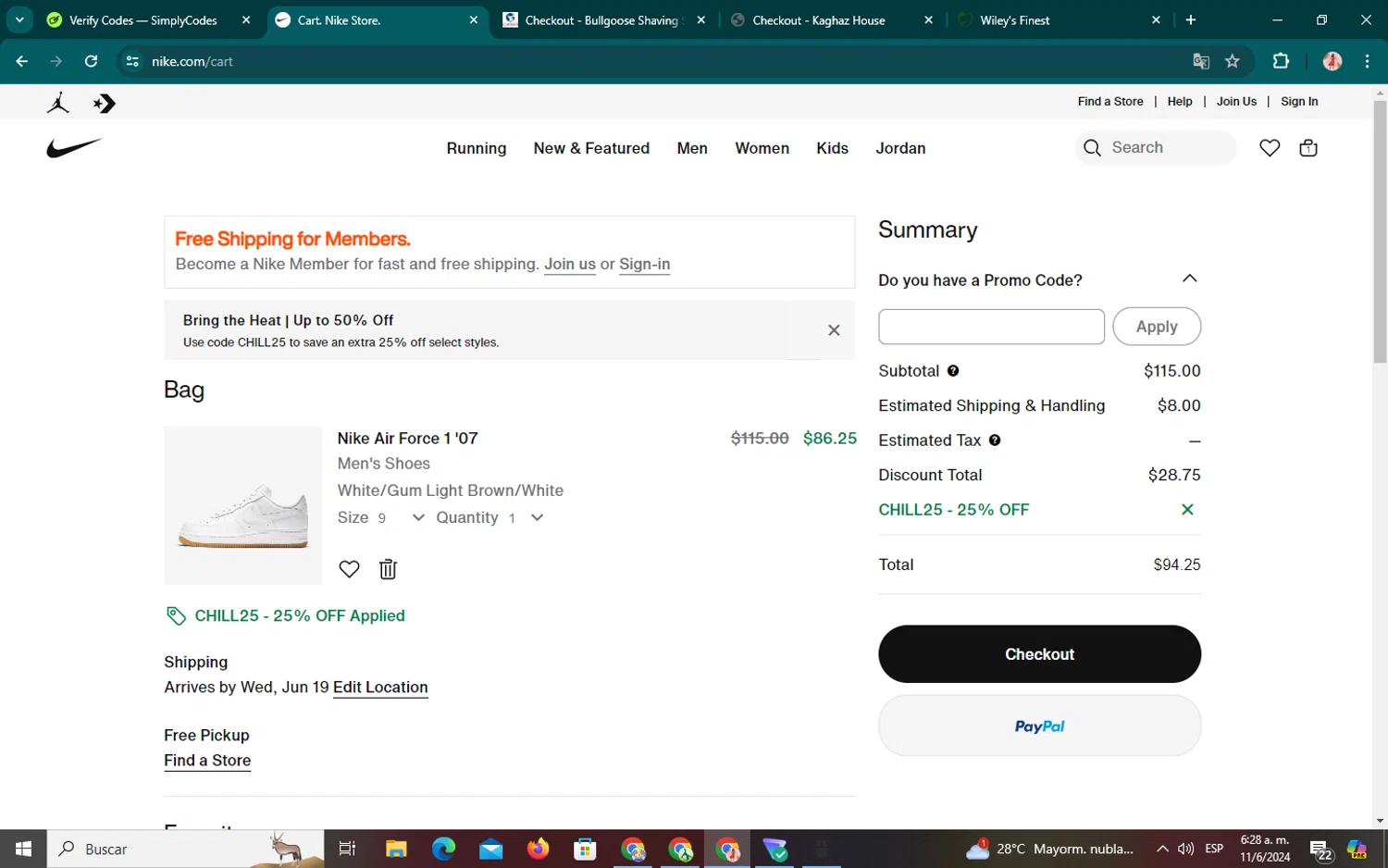
Task: Click the Apply promo button
Action: click(x=1157, y=327)
